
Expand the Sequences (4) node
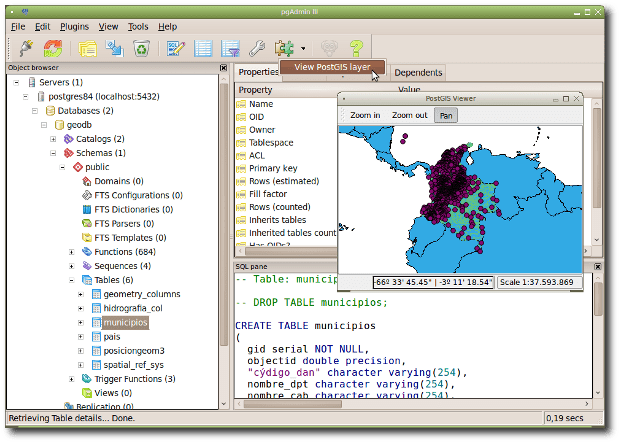[72, 266]
